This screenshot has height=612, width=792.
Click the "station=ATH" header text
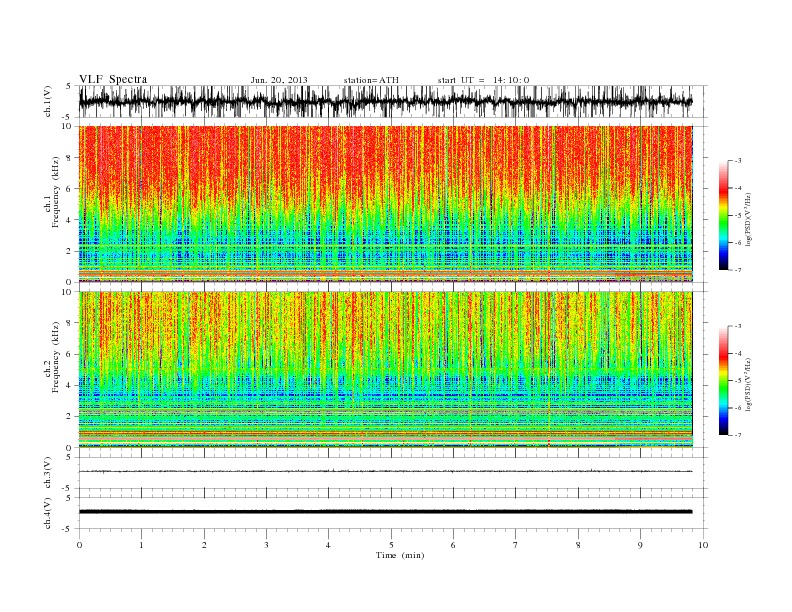click(x=371, y=80)
